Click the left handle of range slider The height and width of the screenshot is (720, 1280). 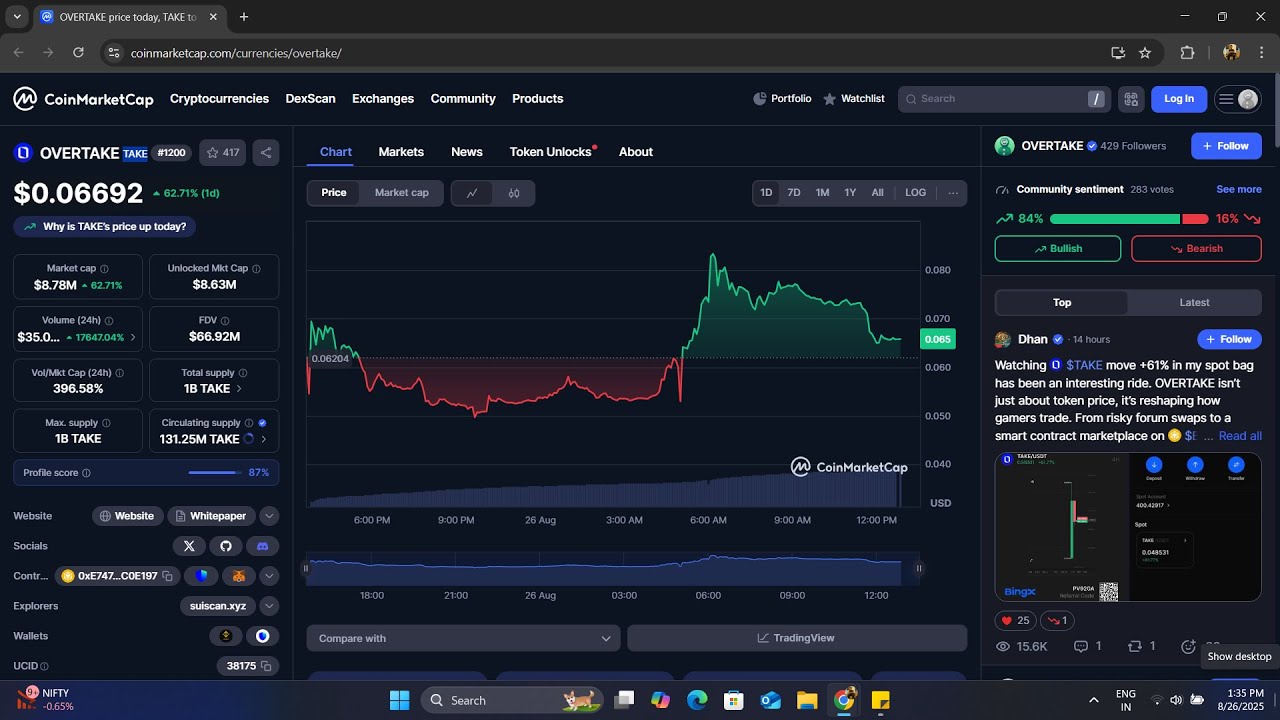pyautogui.click(x=306, y=568)
